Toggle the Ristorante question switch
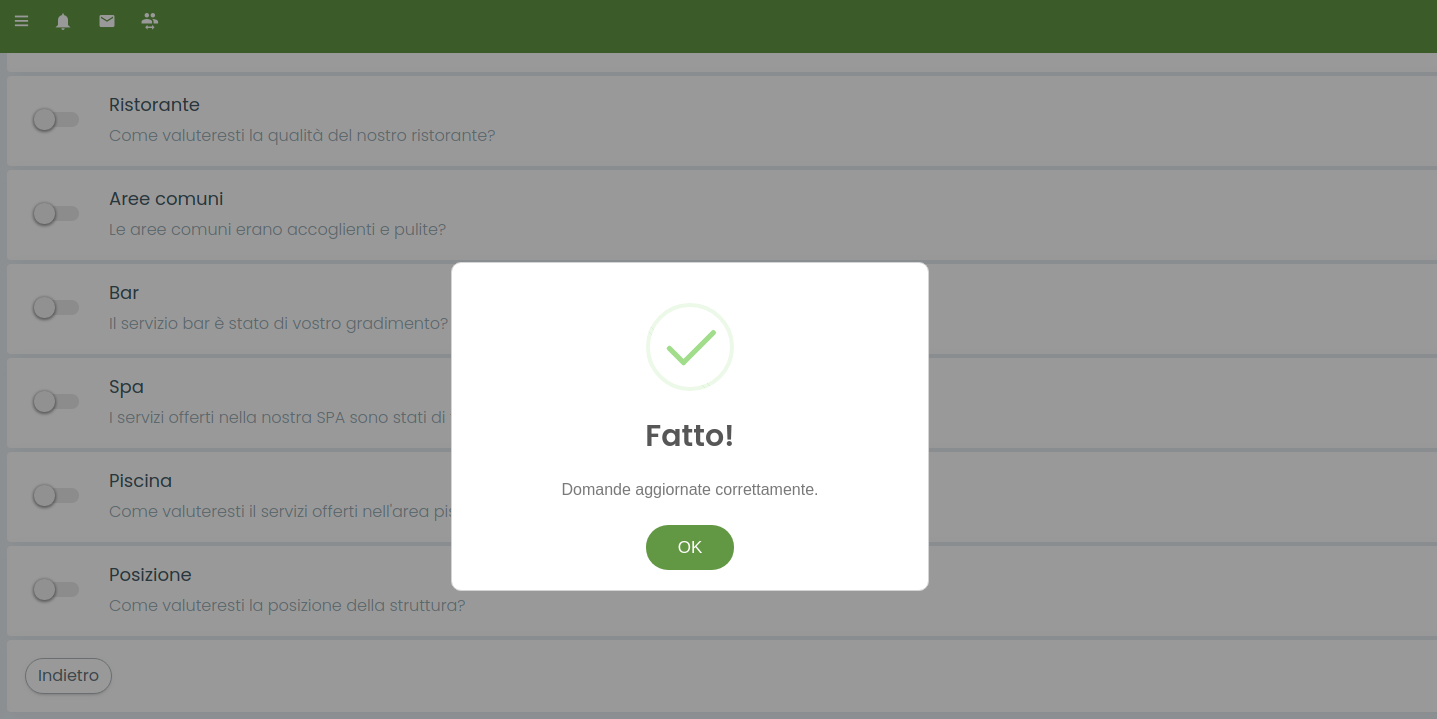1437x719 pixels. 55,120
